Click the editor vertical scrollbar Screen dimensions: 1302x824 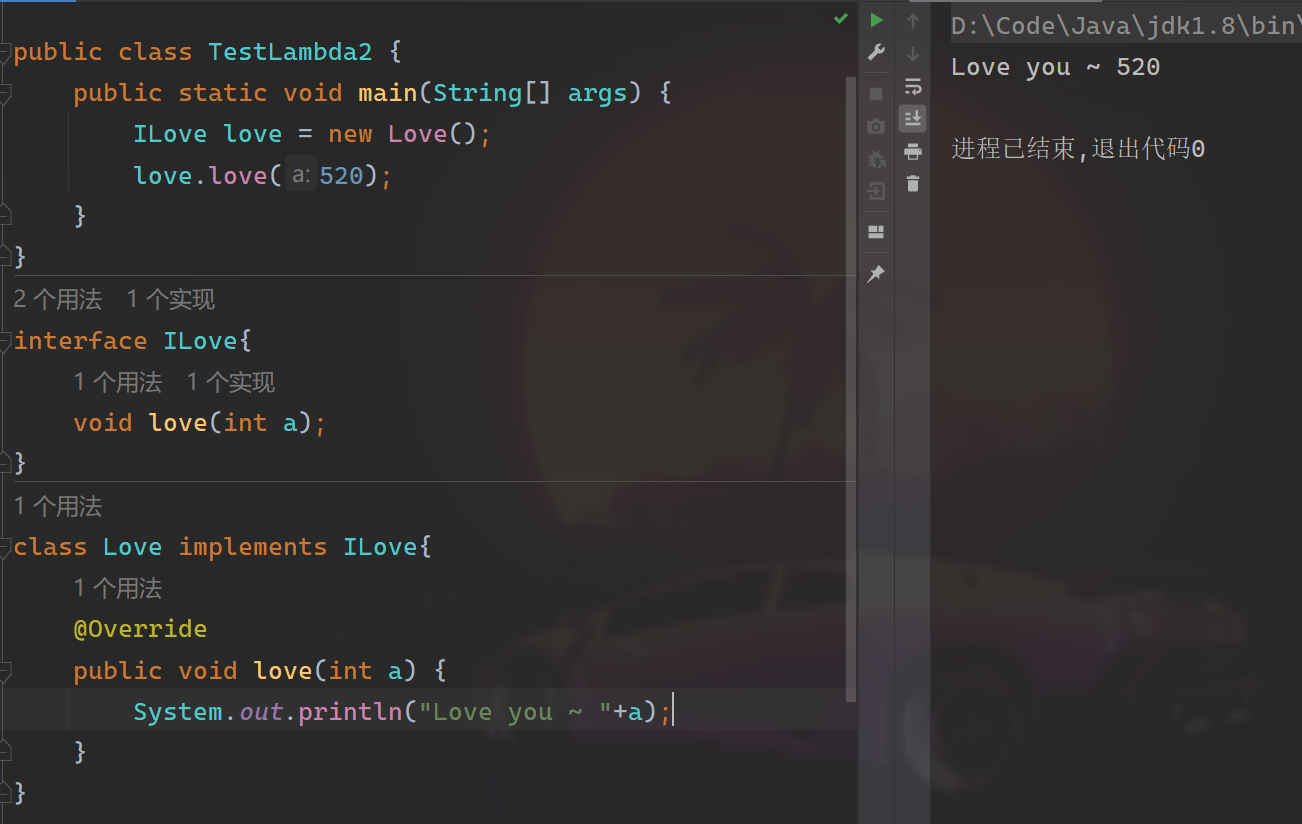point(851,388)
